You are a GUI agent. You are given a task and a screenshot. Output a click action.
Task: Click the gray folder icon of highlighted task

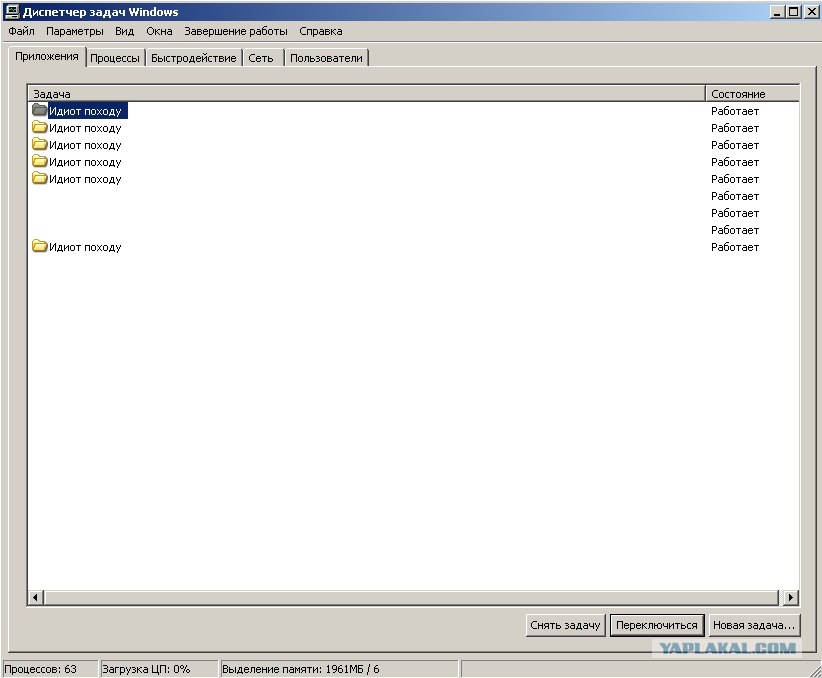[x=39, y=110]
